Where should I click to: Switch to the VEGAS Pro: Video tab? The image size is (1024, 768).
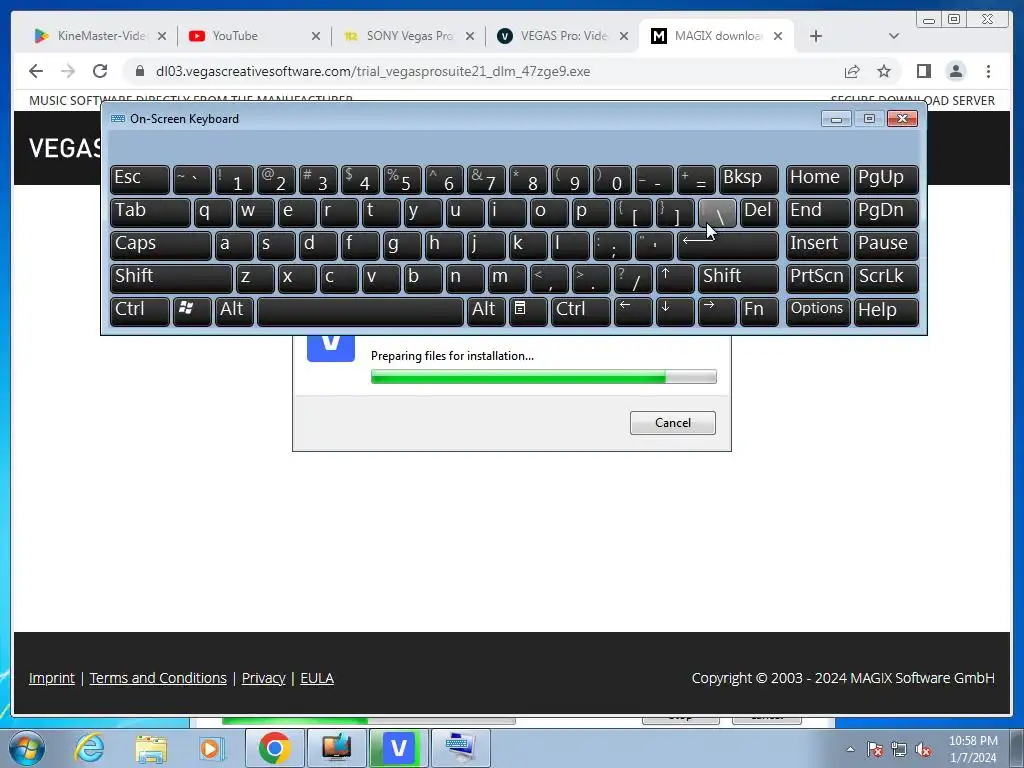click(x=562, y=36)
